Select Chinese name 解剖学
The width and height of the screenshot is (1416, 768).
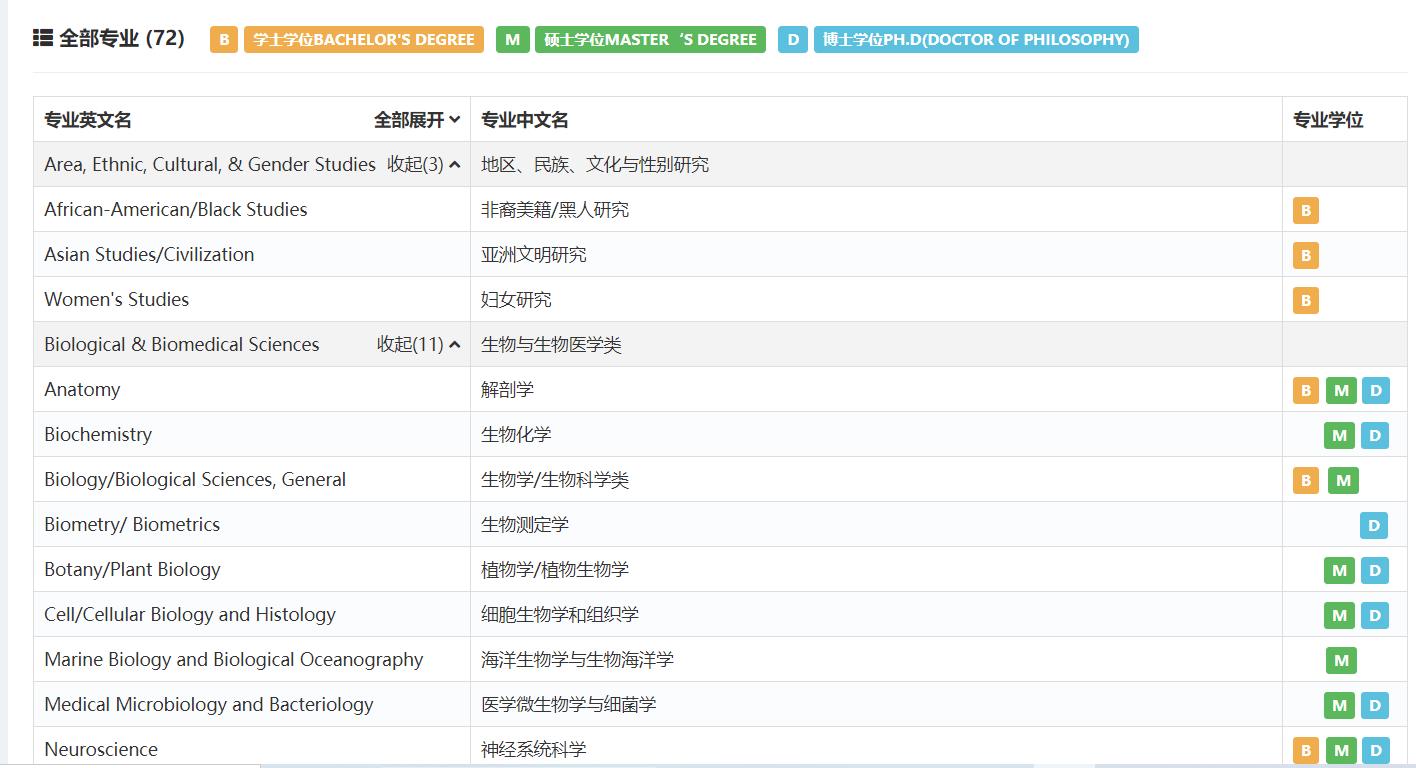click(x=507, y=390)
